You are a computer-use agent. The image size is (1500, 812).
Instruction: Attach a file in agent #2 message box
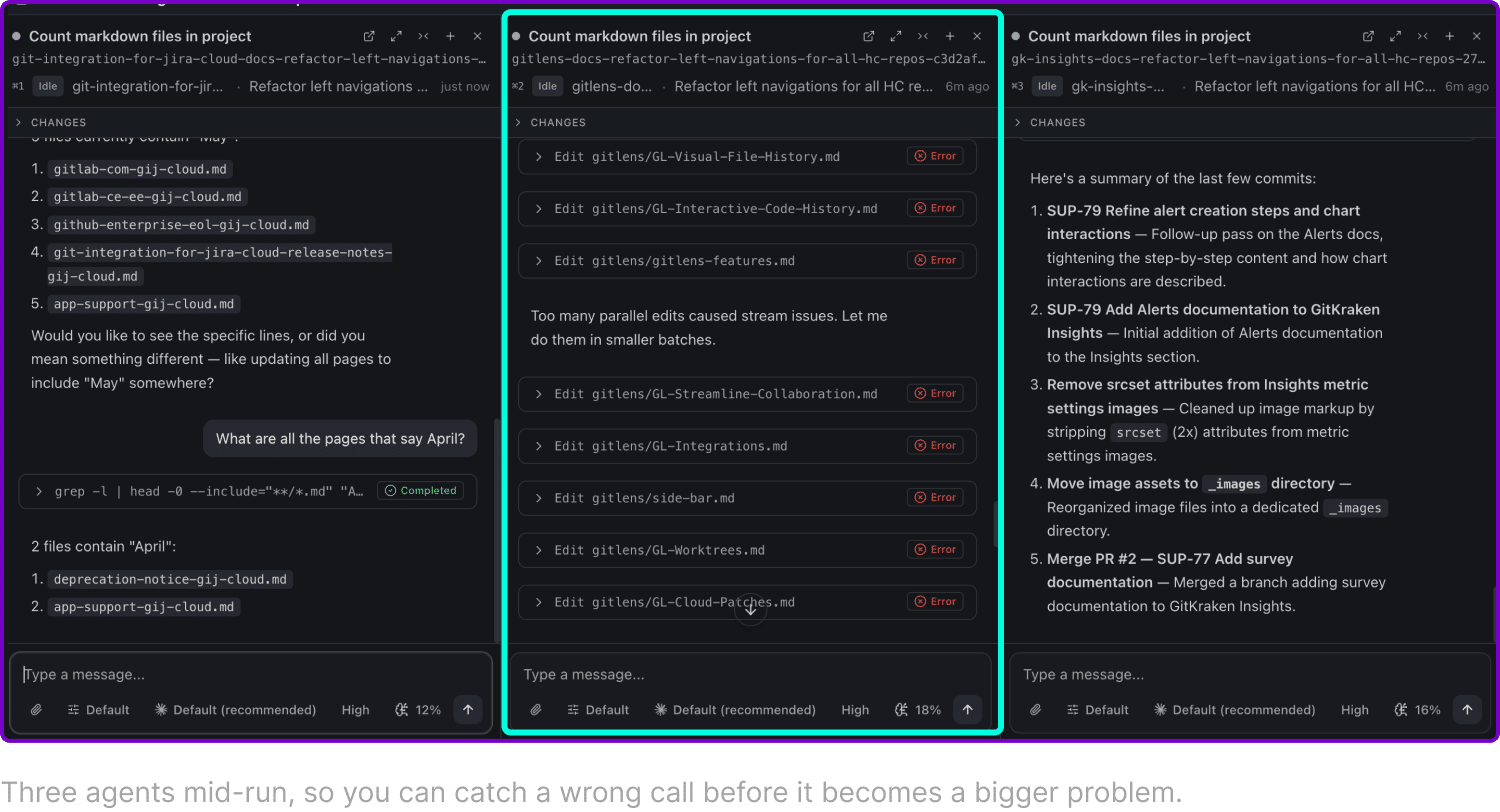[536, 710]
